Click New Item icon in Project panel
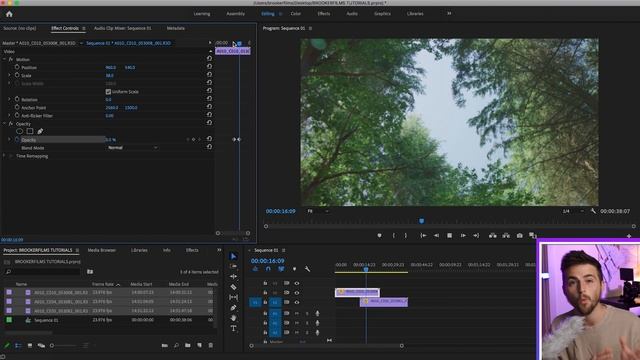Image resolution: width=640 pixels, height=360 pixels. coord(199,345)
